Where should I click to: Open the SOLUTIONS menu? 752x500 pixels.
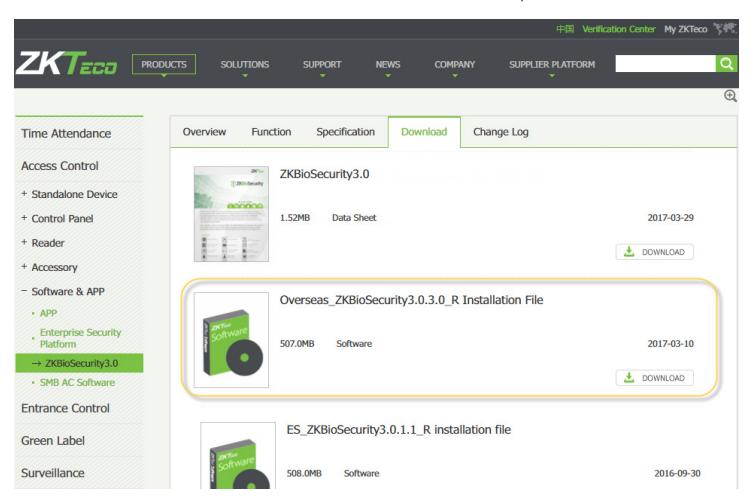(245, 64)
